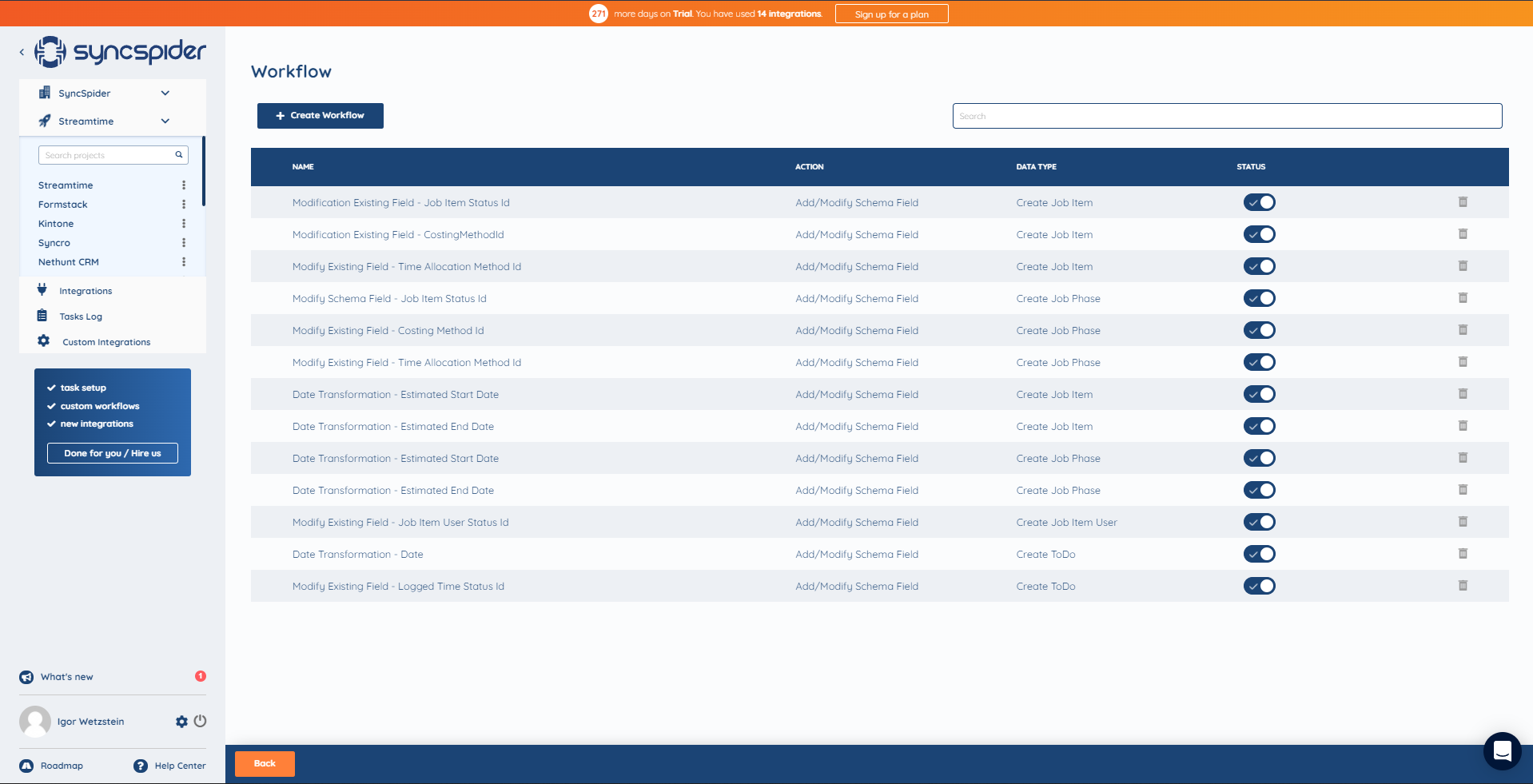Click the gear icon for Custom Integrations
Screen dimensions: 1533x784
point(43,341)
